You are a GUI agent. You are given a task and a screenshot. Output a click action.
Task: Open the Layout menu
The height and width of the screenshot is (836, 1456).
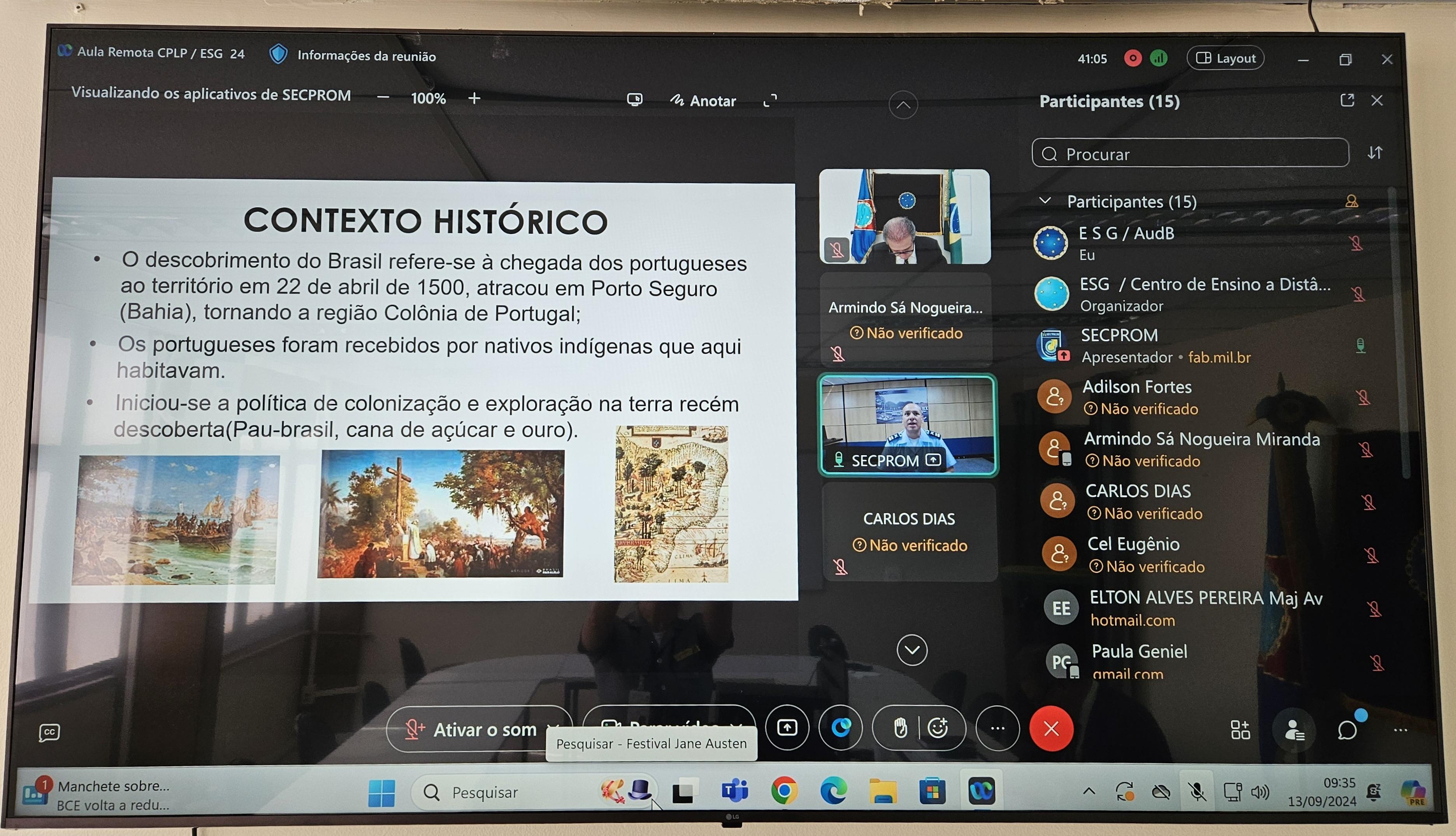point(1225,58)
